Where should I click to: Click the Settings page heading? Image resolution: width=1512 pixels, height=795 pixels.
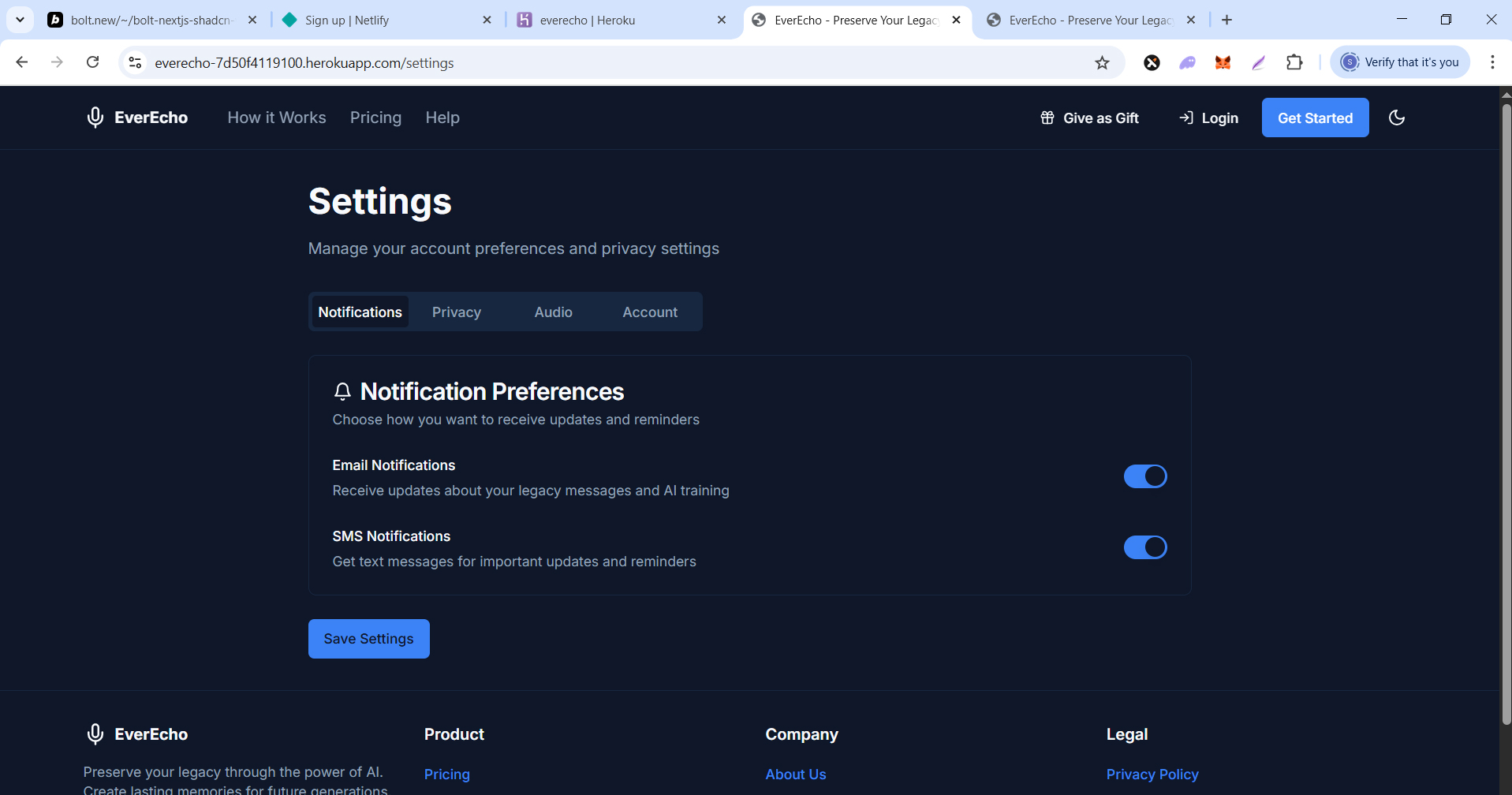pyautogui.click(x=380, y=201)
